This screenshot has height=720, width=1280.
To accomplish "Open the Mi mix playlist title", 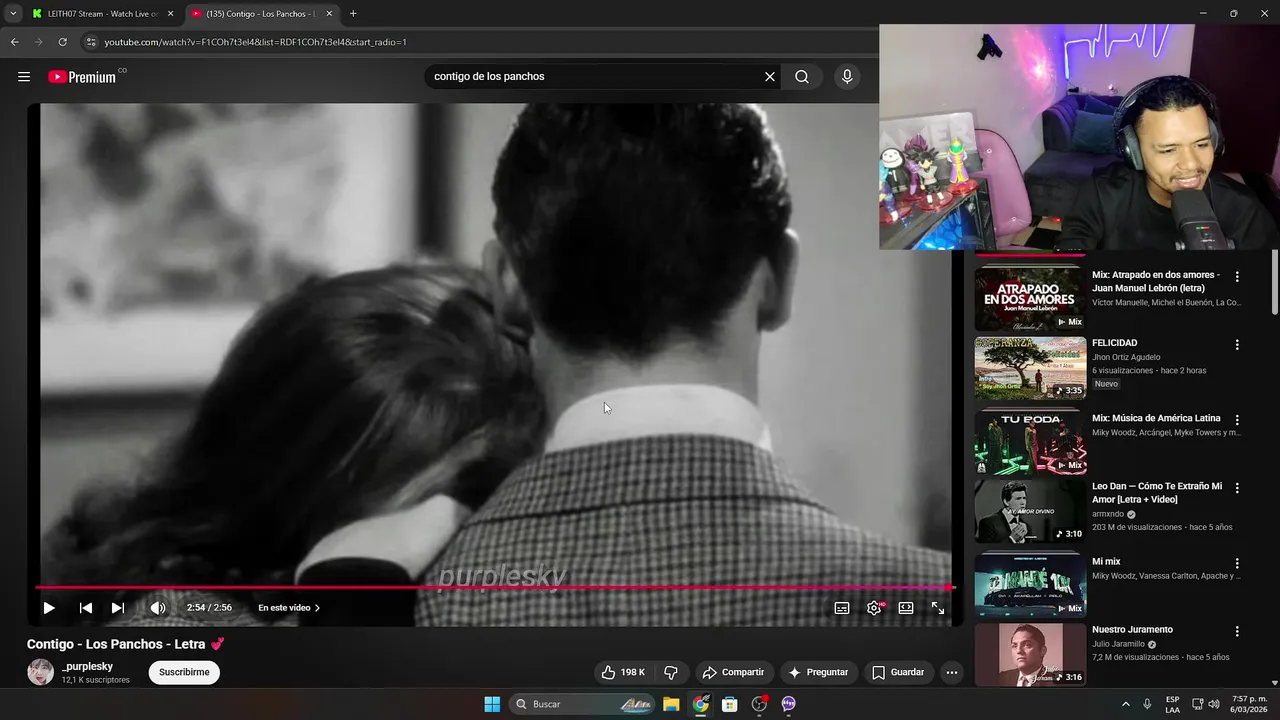I will pyautogui.click(x=1106, y=562).
